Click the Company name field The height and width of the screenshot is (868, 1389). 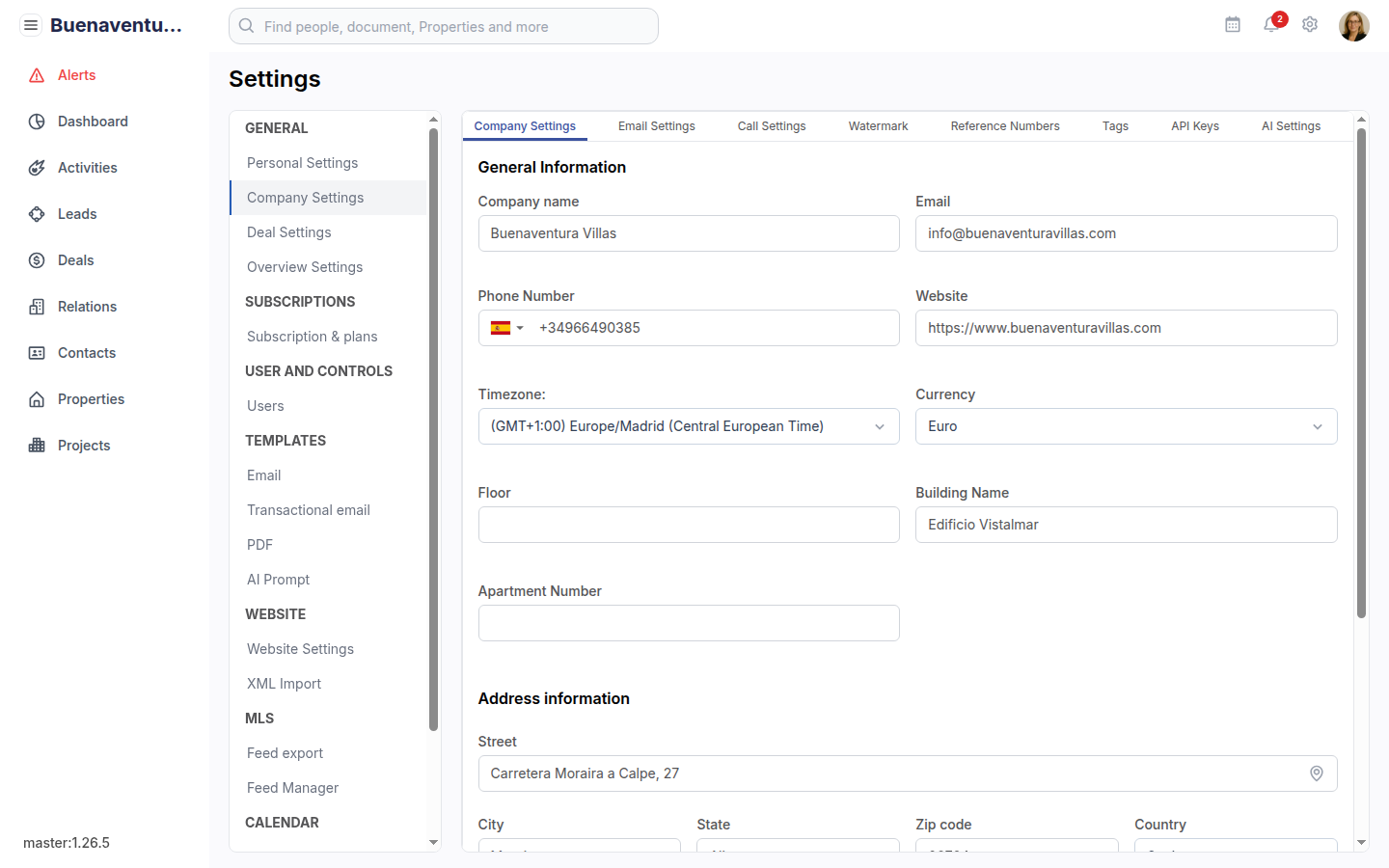(x=689, y=233)
